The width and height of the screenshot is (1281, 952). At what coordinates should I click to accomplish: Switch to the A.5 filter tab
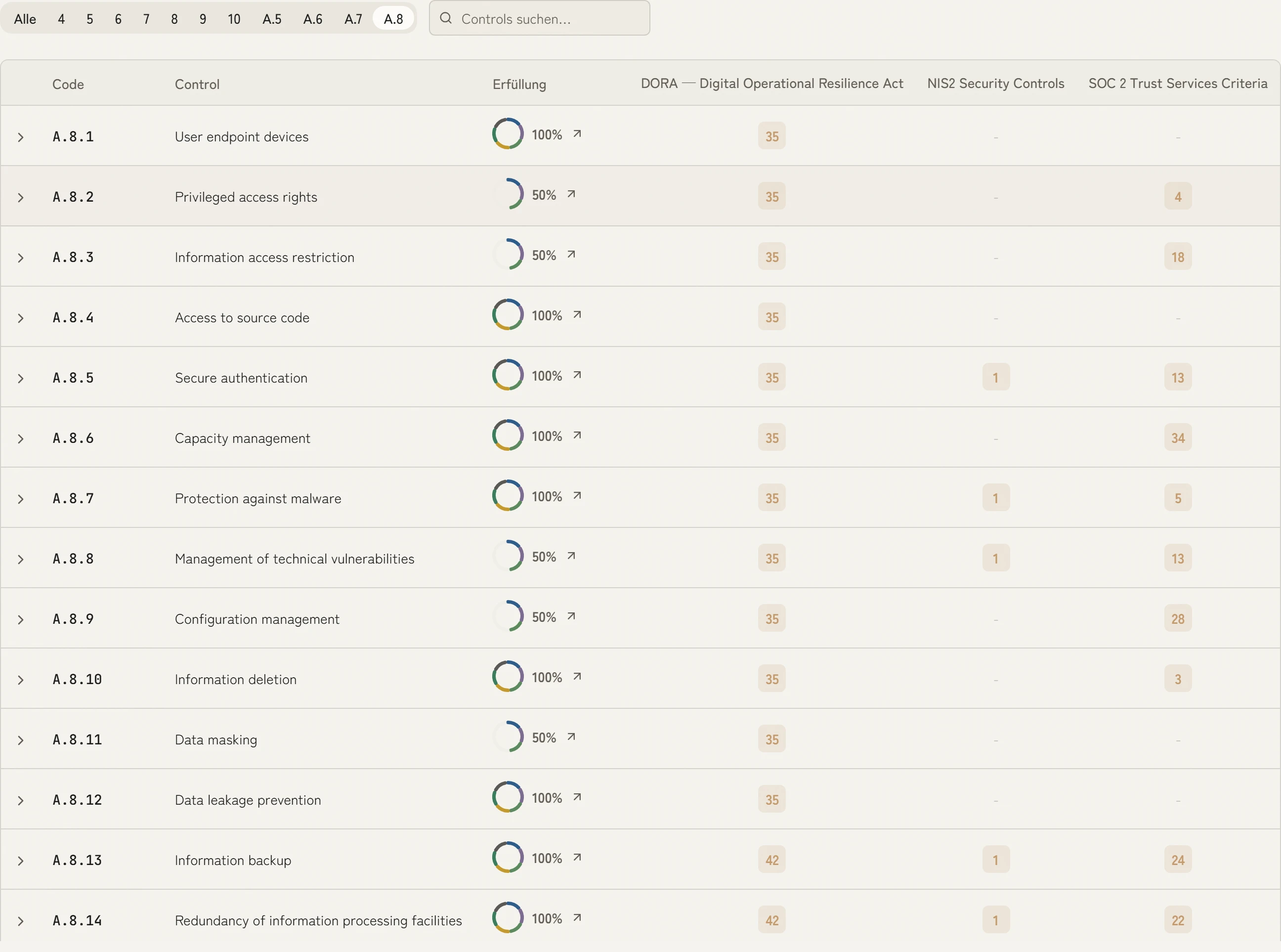point(272,19)
